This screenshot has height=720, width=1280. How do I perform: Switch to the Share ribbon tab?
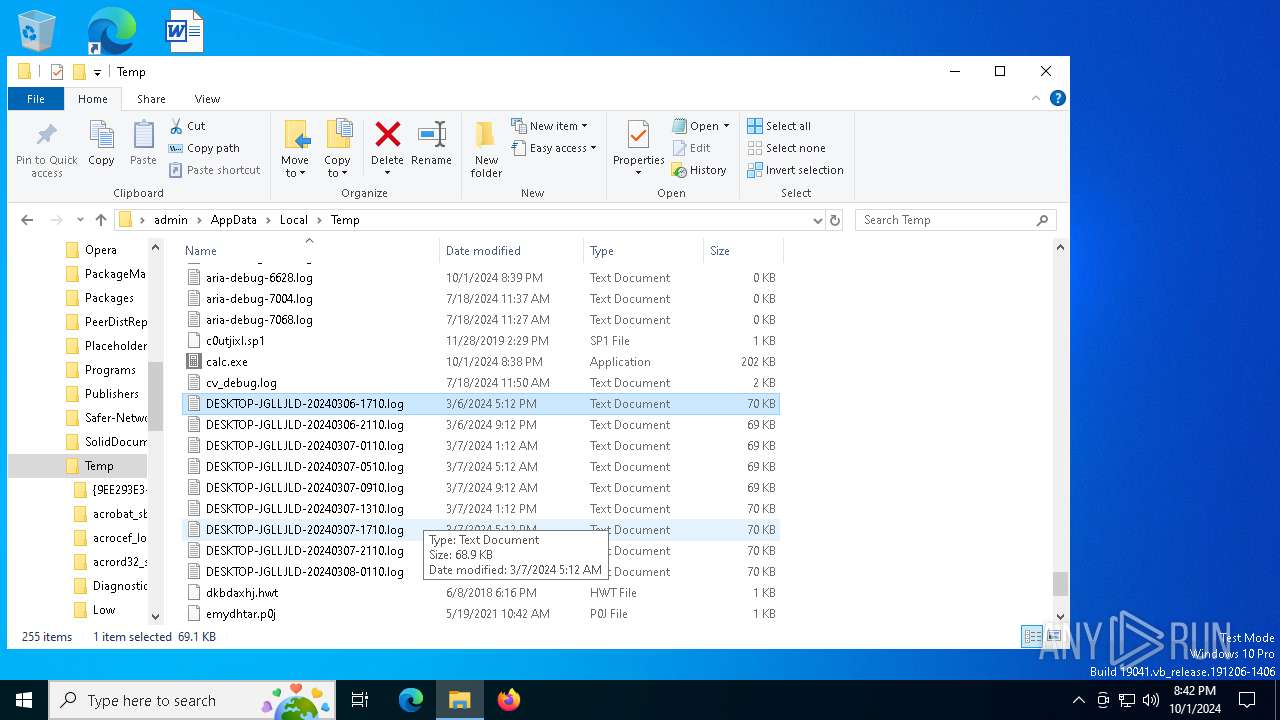point(151,99)
